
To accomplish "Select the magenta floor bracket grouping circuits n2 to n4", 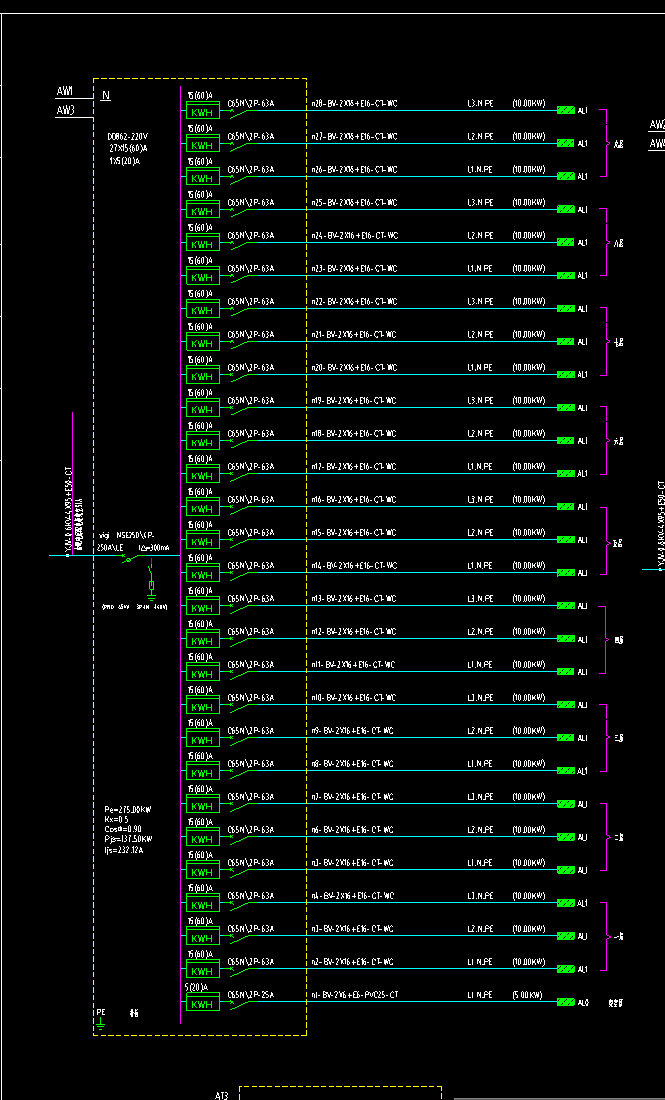I will pyautogui.click(x=604, y=937).
